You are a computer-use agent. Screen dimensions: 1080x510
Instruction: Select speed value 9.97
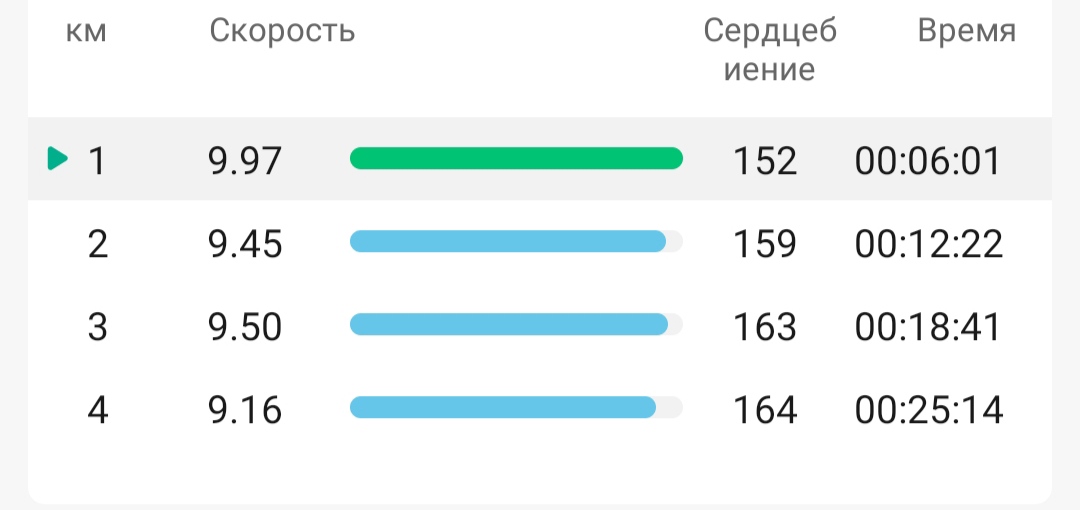[x=245, y=161]
